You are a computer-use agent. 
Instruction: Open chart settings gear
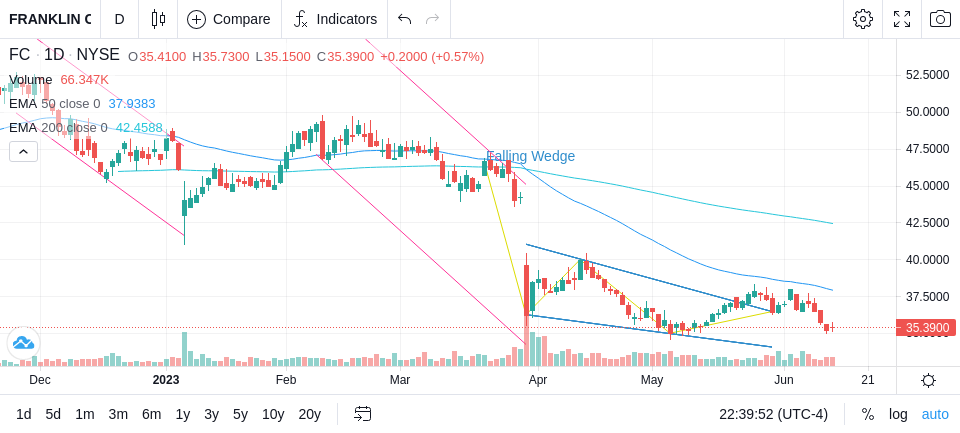(863, 19)
